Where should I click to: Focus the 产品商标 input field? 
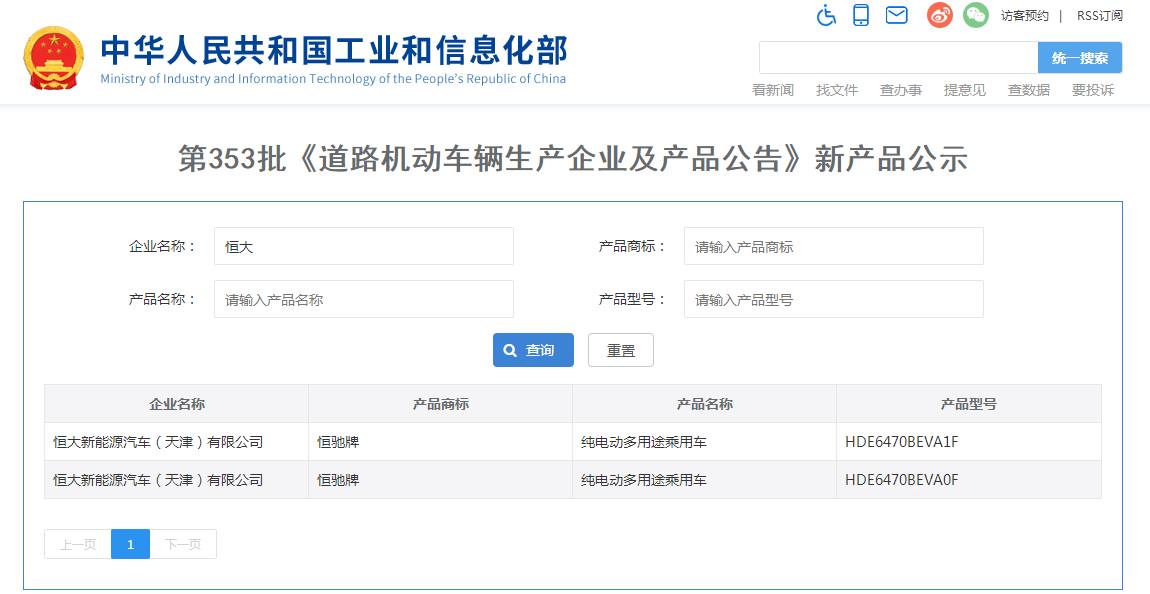(x=833, y=246)
